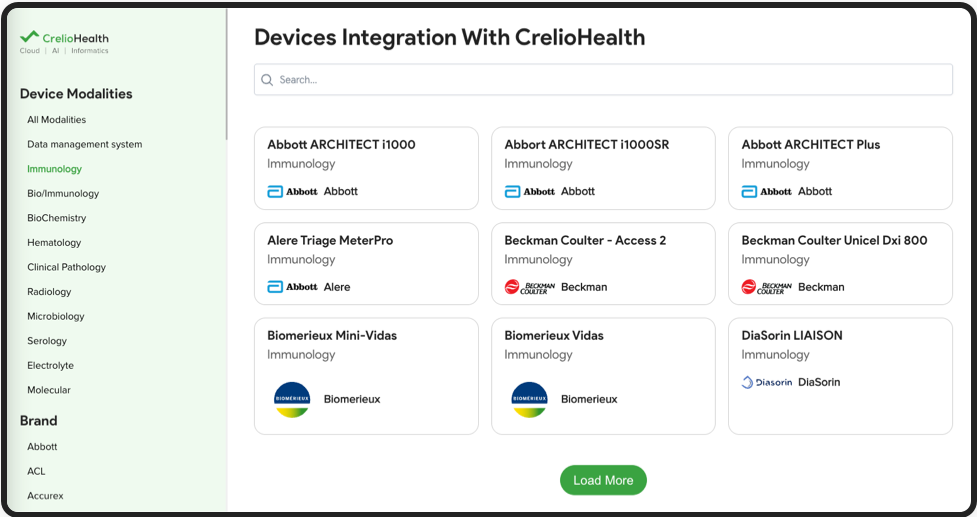Click Abbott logo on ARCHITECT i1000SR card
The image size is (977, 517).
pos(530,192)
